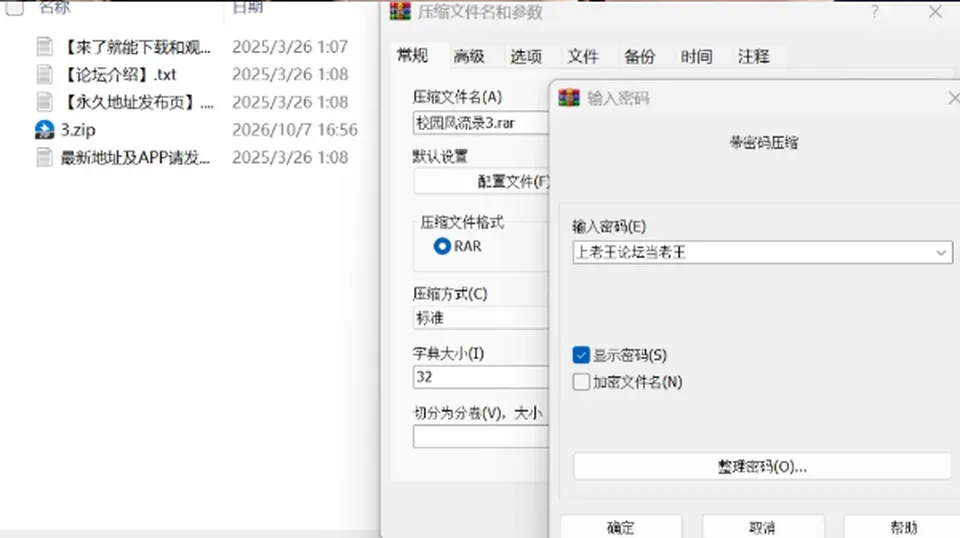
Task: Open the 字典大小(I) combo box showing 32
Action: coord(481,377)
